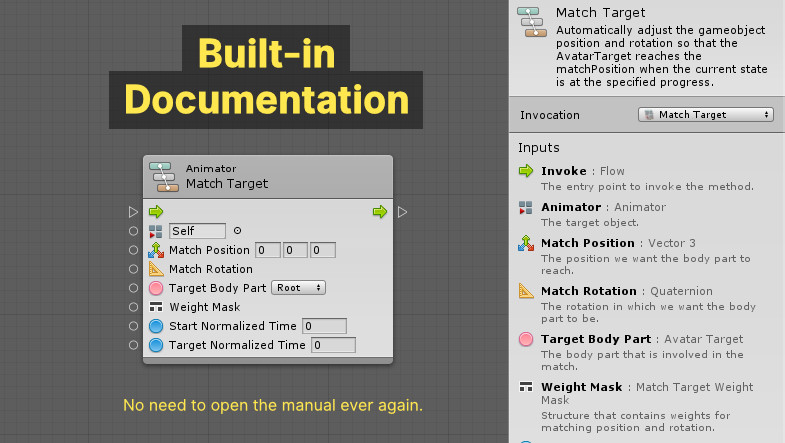Click the green output flow arrow on node
Screen dimensions: 785x443
380,212
